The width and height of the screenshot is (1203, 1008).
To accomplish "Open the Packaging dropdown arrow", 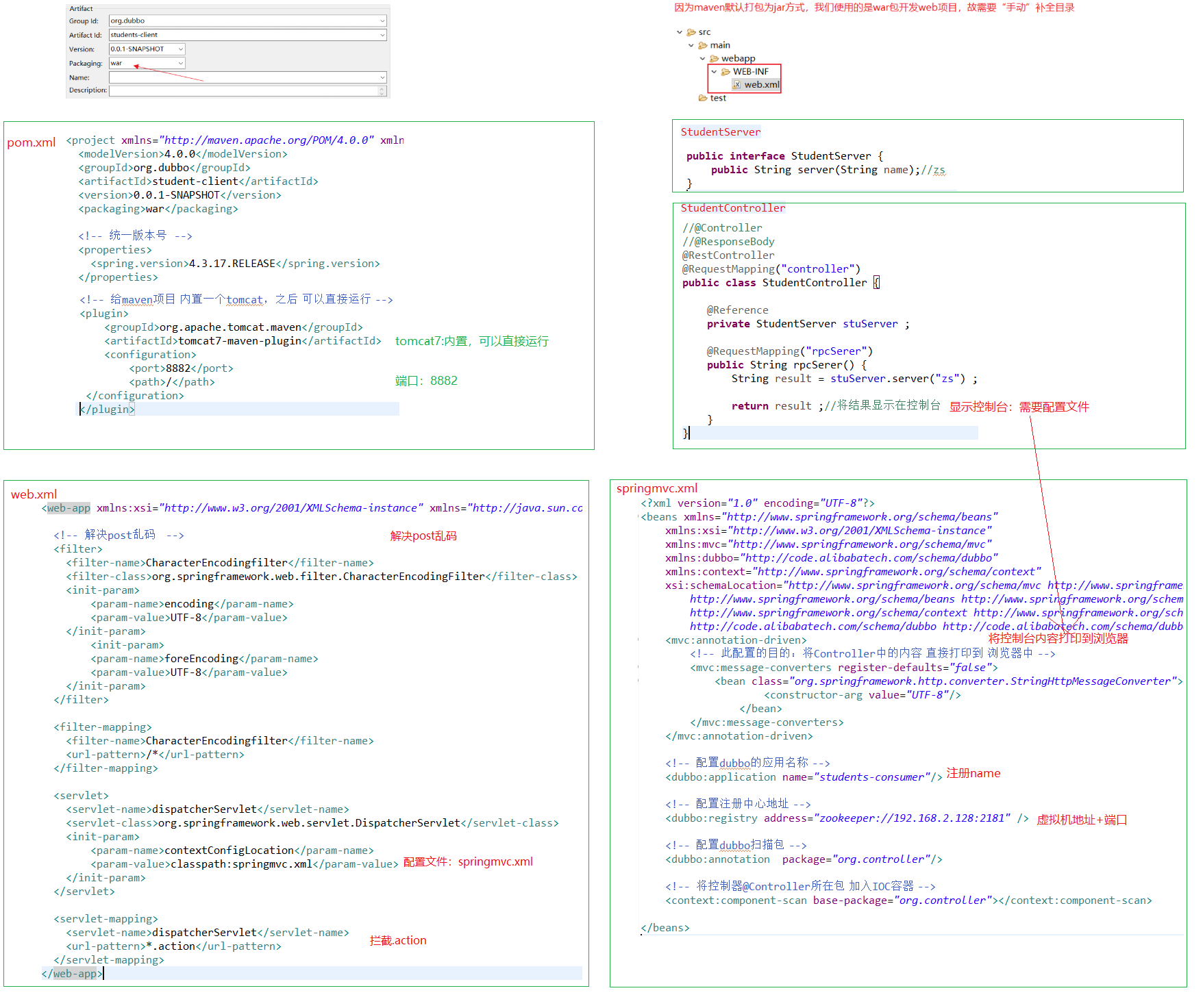I will 181,64.
